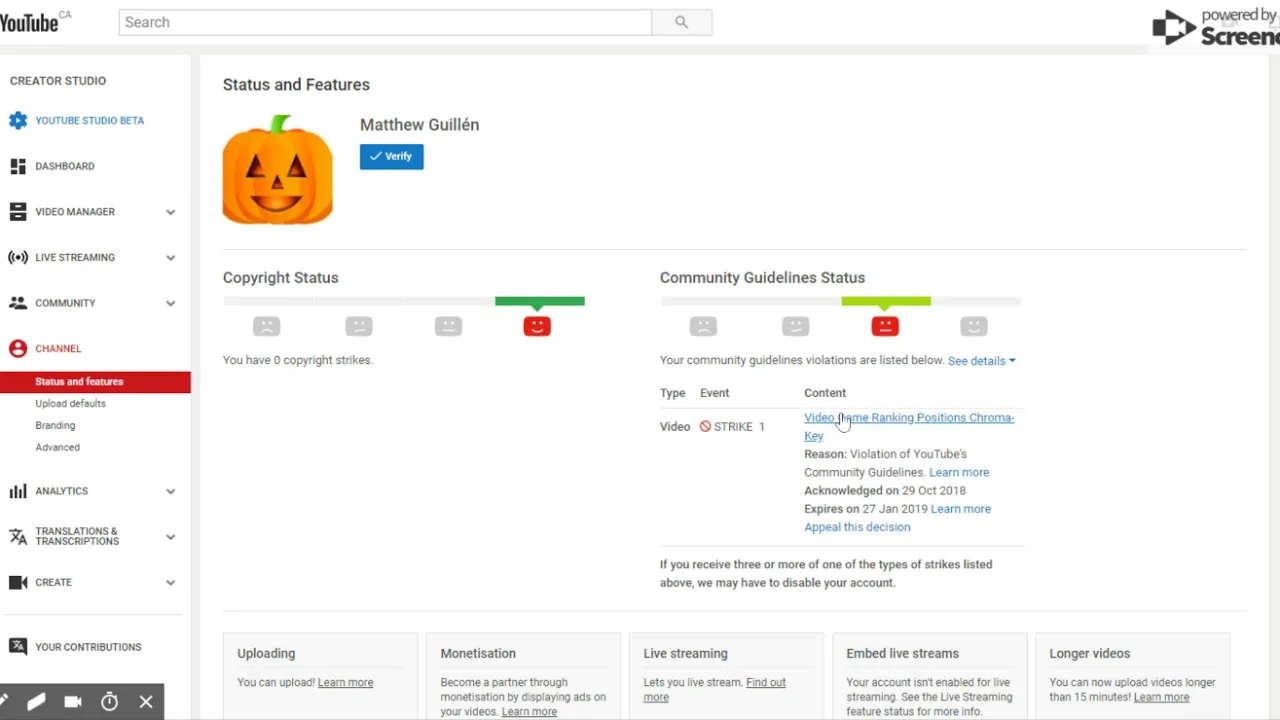Screen dimensions: 1280x720
Task: Click the timer icon in recorder toolbar
Action: coord(110,702)
